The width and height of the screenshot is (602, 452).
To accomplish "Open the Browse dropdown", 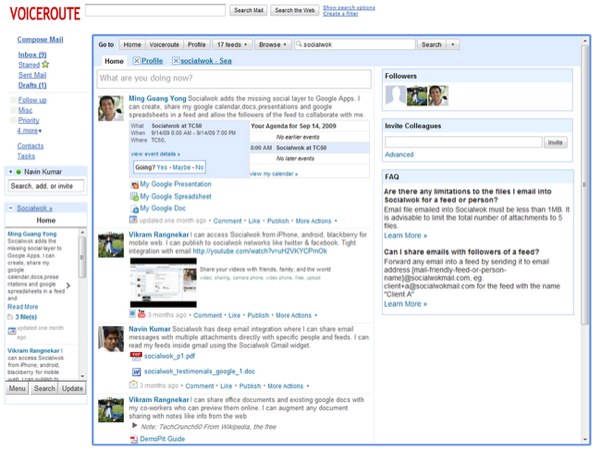I will tap(273, 45).
